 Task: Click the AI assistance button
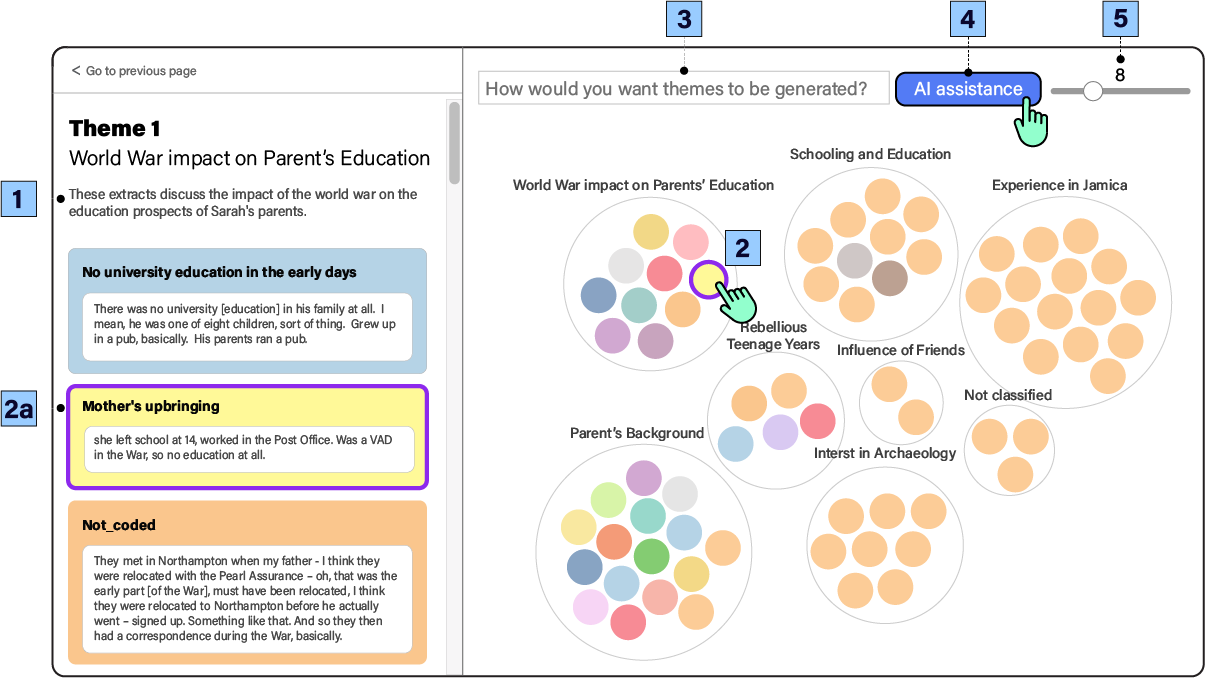pos(968,89)
